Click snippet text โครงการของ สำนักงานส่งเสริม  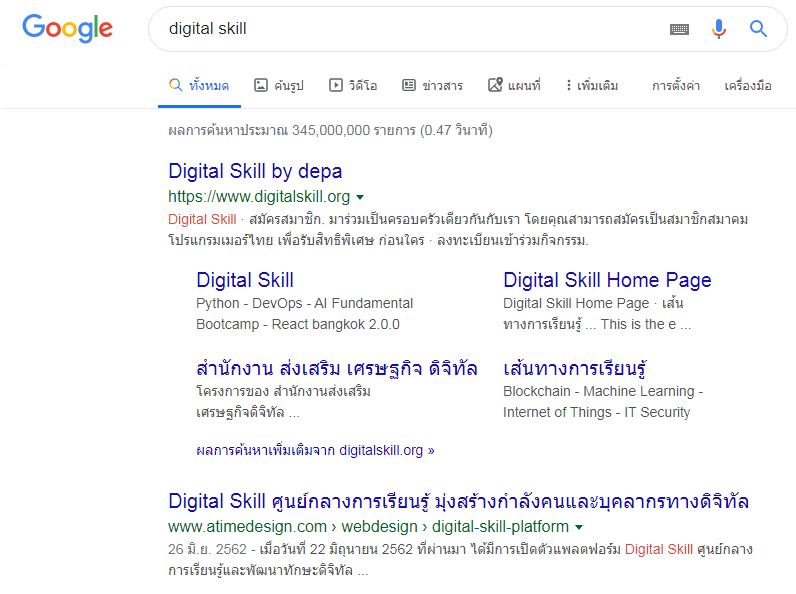(283, 391)
